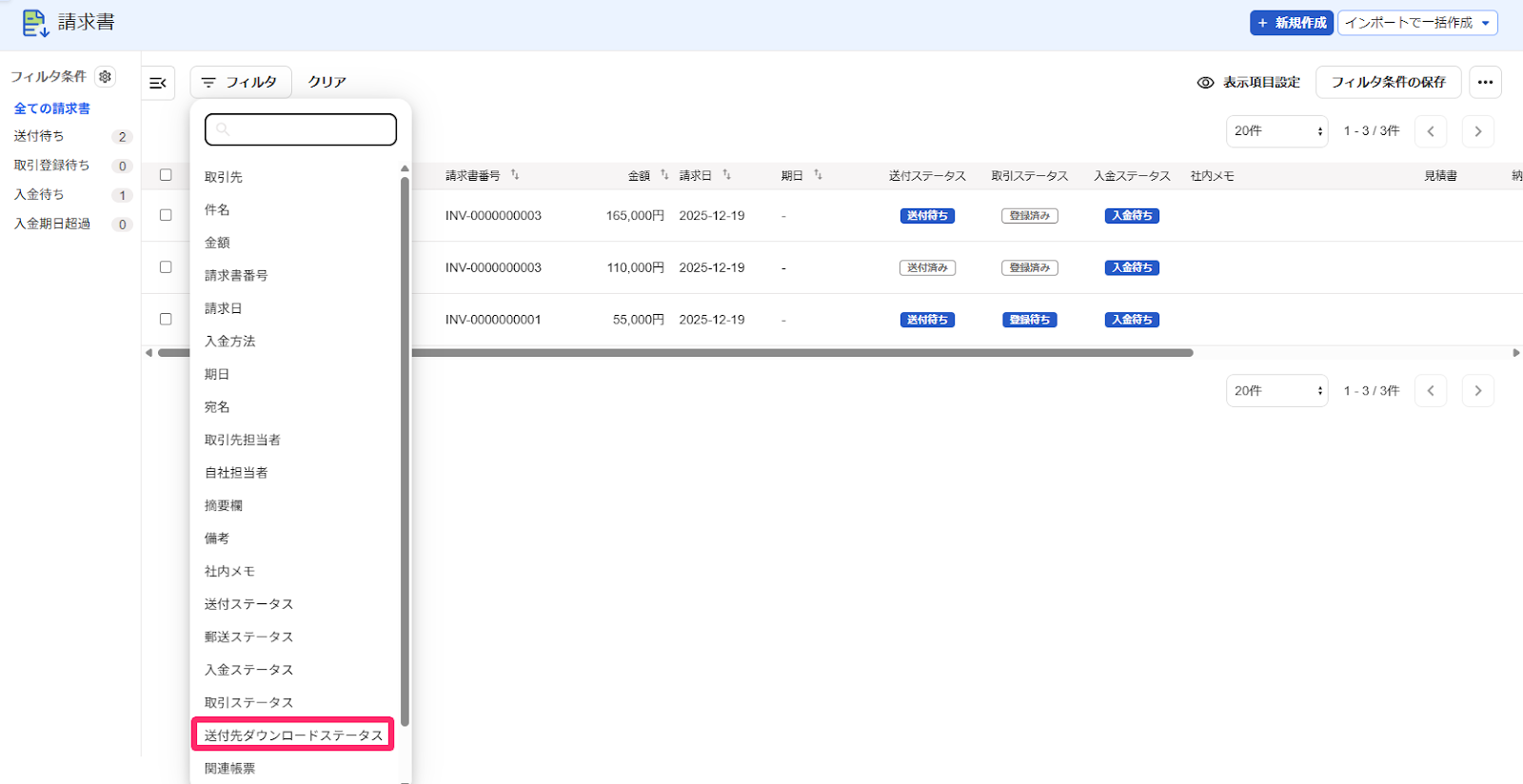The width and height of the screenshot is (1523, 784).
Task: Click the 送付待ち badge in 165,000円 row
Action: pyautogui.click(x=927, y=216)
